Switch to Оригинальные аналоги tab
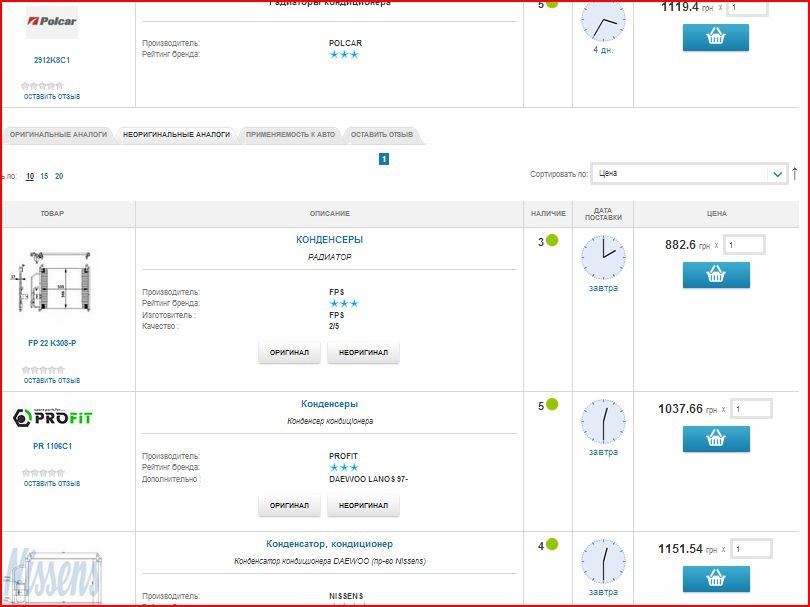This screenshot has width=810, height=607. click(58, 134)
